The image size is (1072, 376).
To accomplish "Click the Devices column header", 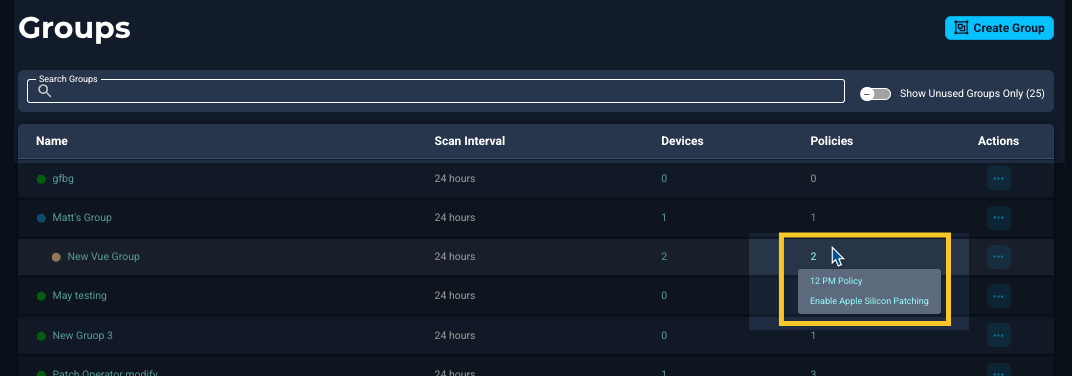I will tap(682, 141).
